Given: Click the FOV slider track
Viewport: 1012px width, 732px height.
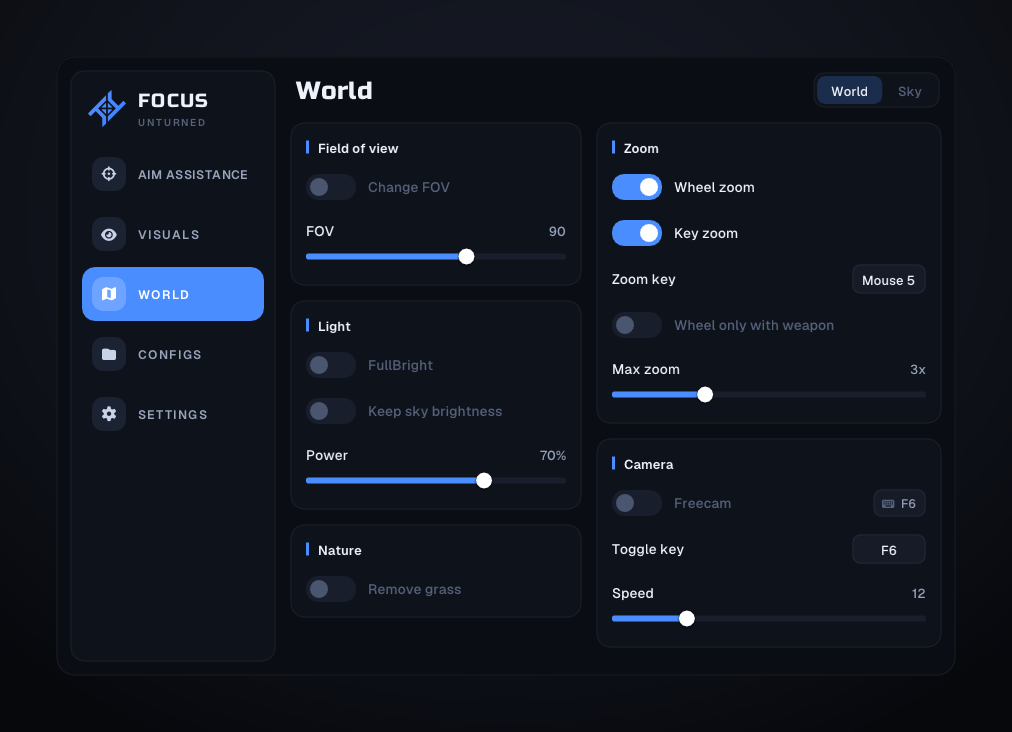Looking at the screenshot, I should point(436,257).
